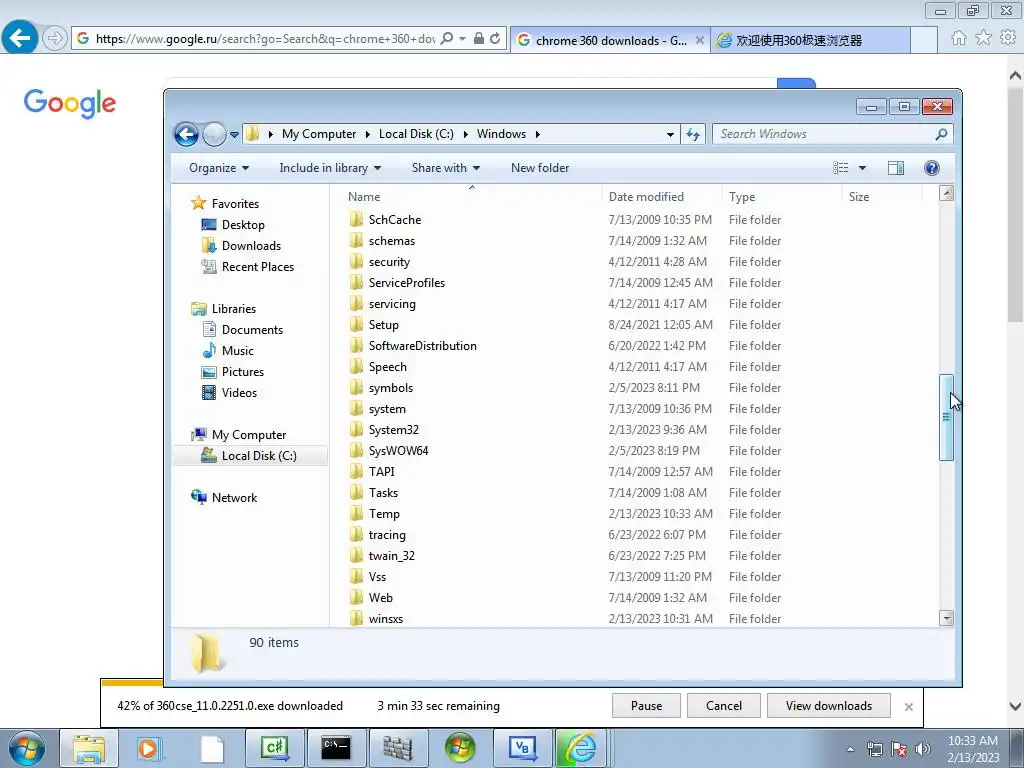Image resolution: width=1024 pixels, height=768 pixels.
Task: Click the Windows Start orb
Action: click(x=26, y=748)
